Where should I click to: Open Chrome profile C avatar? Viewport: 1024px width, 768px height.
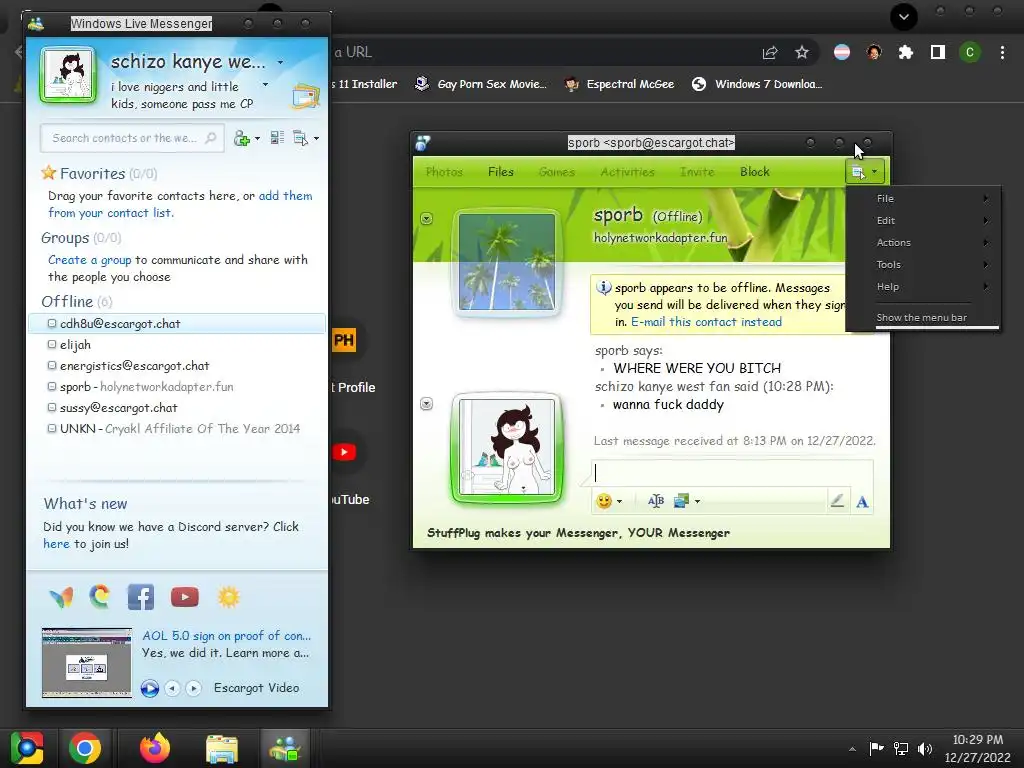tap(970, 52)
